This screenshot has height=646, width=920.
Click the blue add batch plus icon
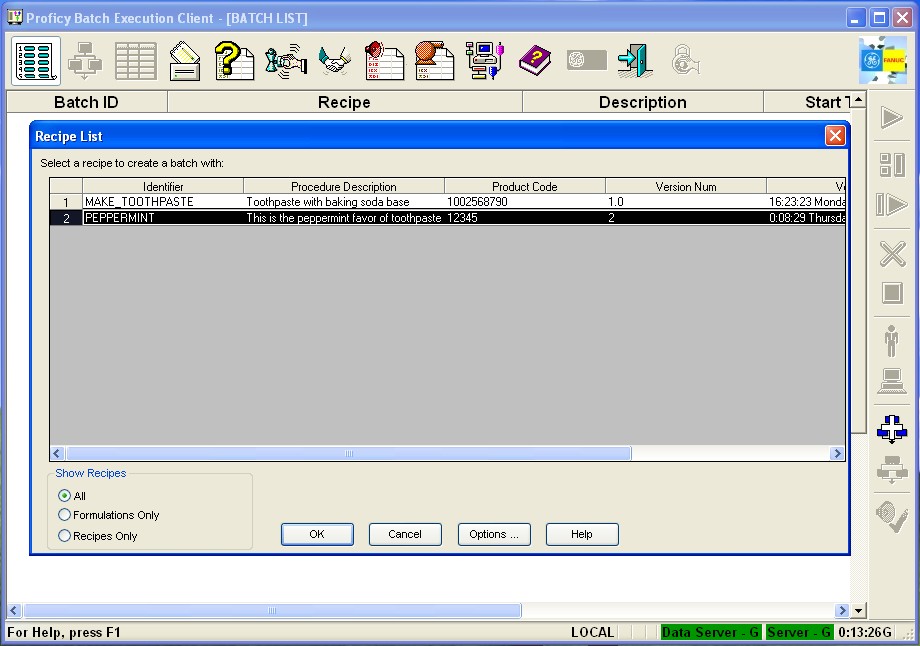pyautogui.click(x=892, y=429)
